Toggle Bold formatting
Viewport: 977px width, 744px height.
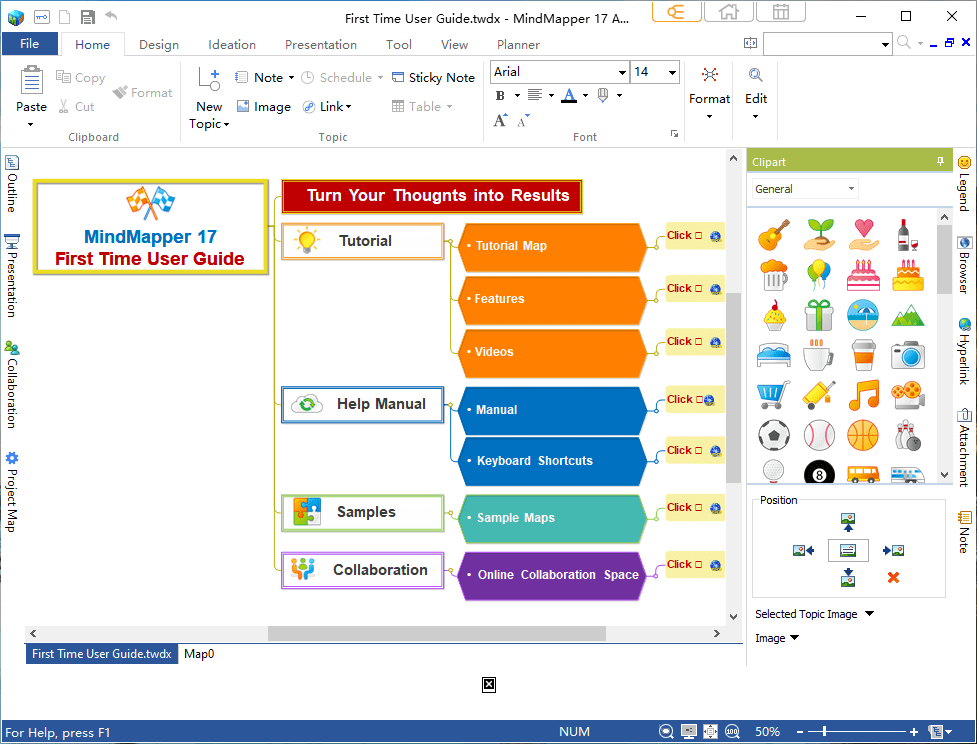pos(500,95)
